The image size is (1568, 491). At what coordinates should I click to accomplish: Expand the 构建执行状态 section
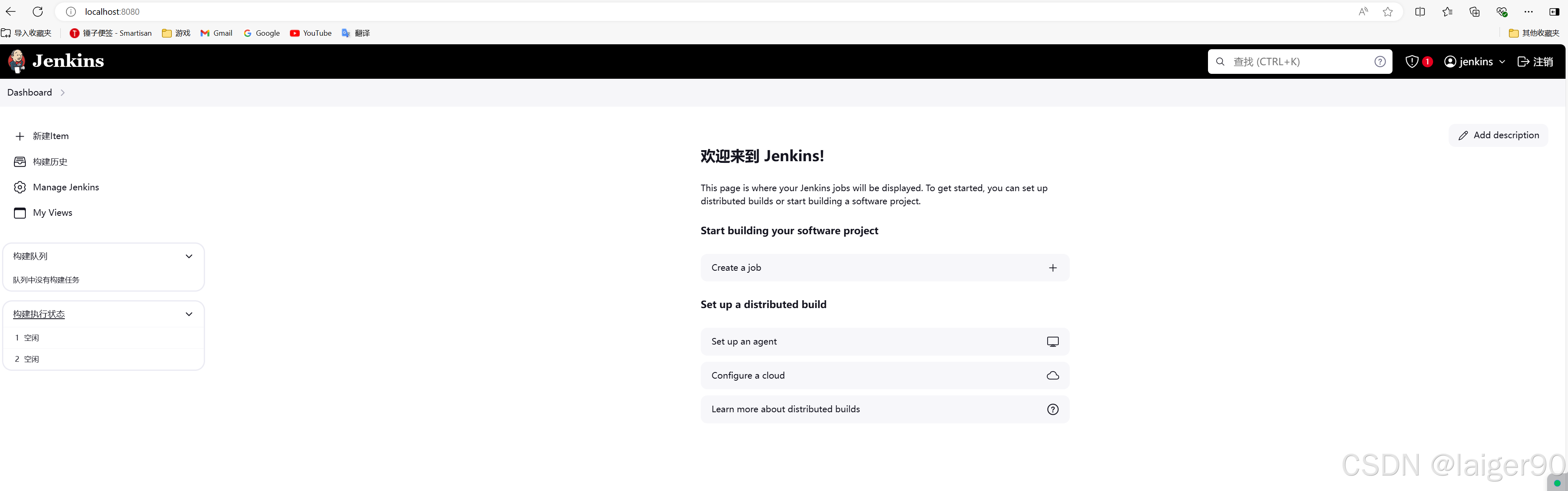tap(189, 313)
